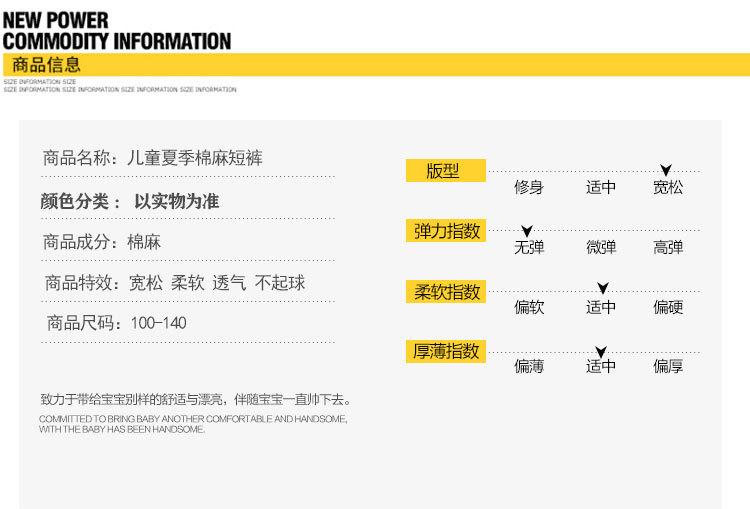This screenshot has width=750, height=509.
Task: Click the arrow marker above 宽松
Action: pyautogui.click(x=666, y=170)
